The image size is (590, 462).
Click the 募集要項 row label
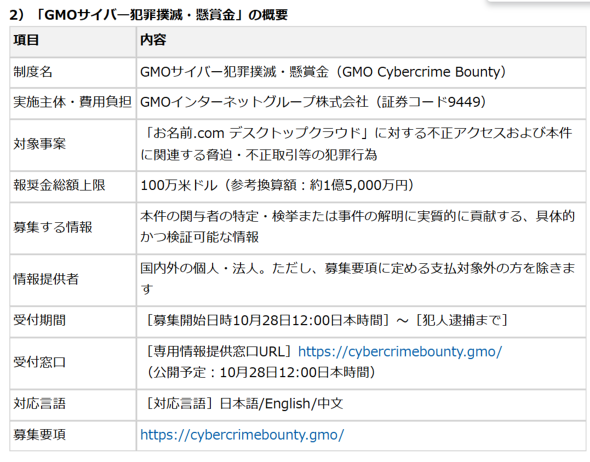pyautogui.click(x=39, y=435)
